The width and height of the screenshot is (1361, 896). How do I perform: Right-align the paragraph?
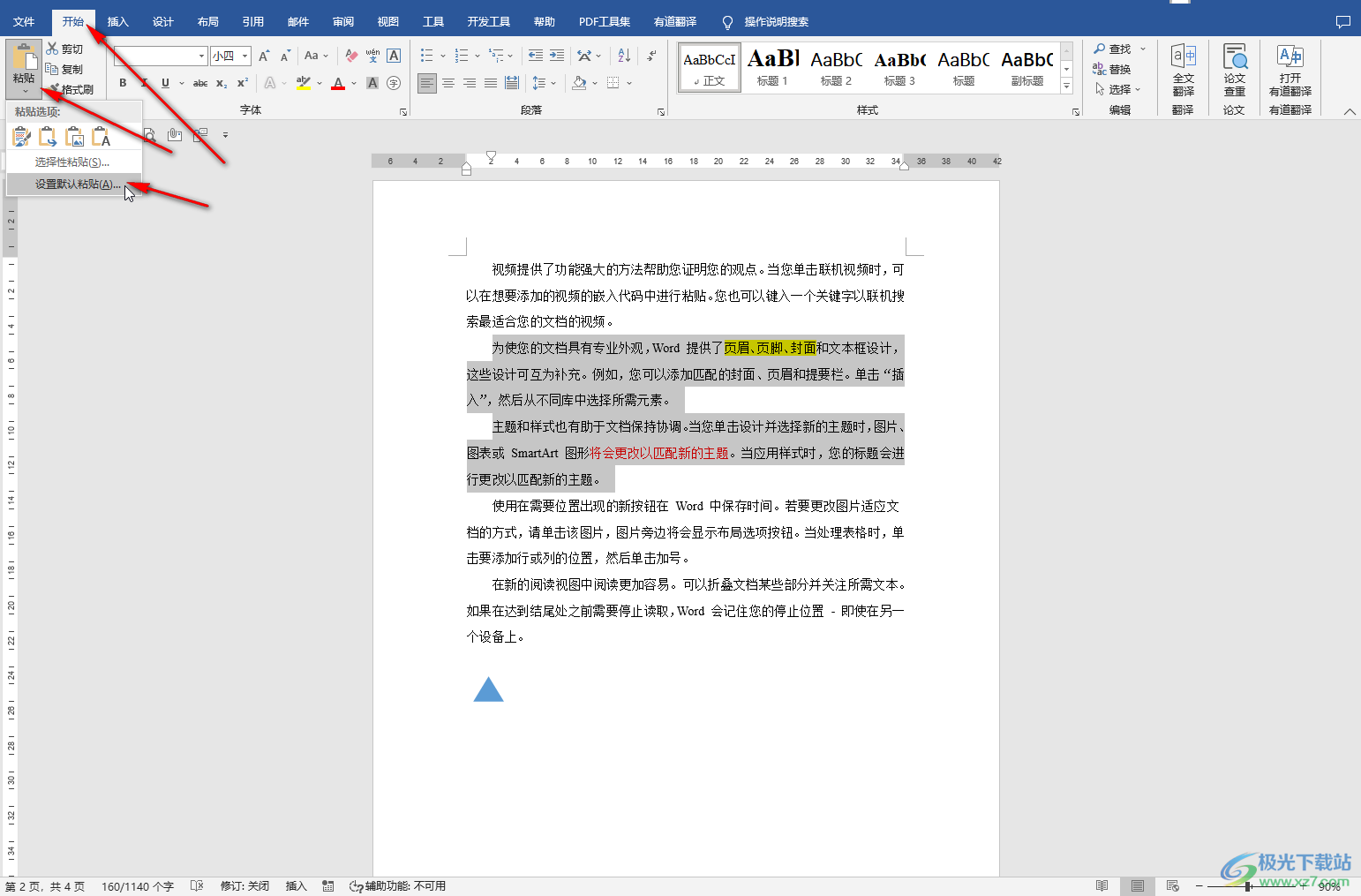(x=470, y=83)
